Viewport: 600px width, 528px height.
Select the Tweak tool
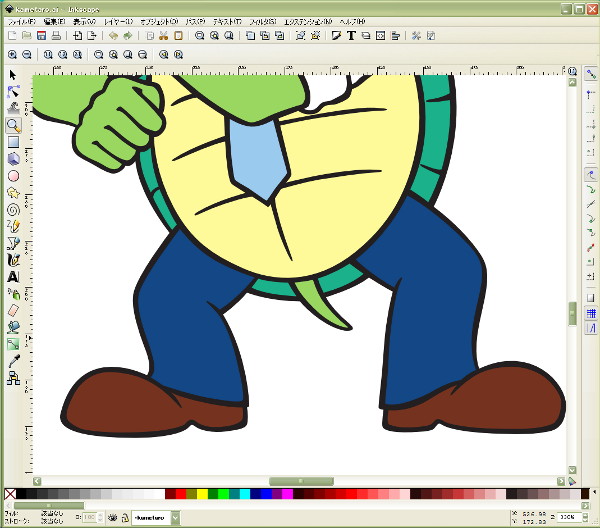coord(13,109)
